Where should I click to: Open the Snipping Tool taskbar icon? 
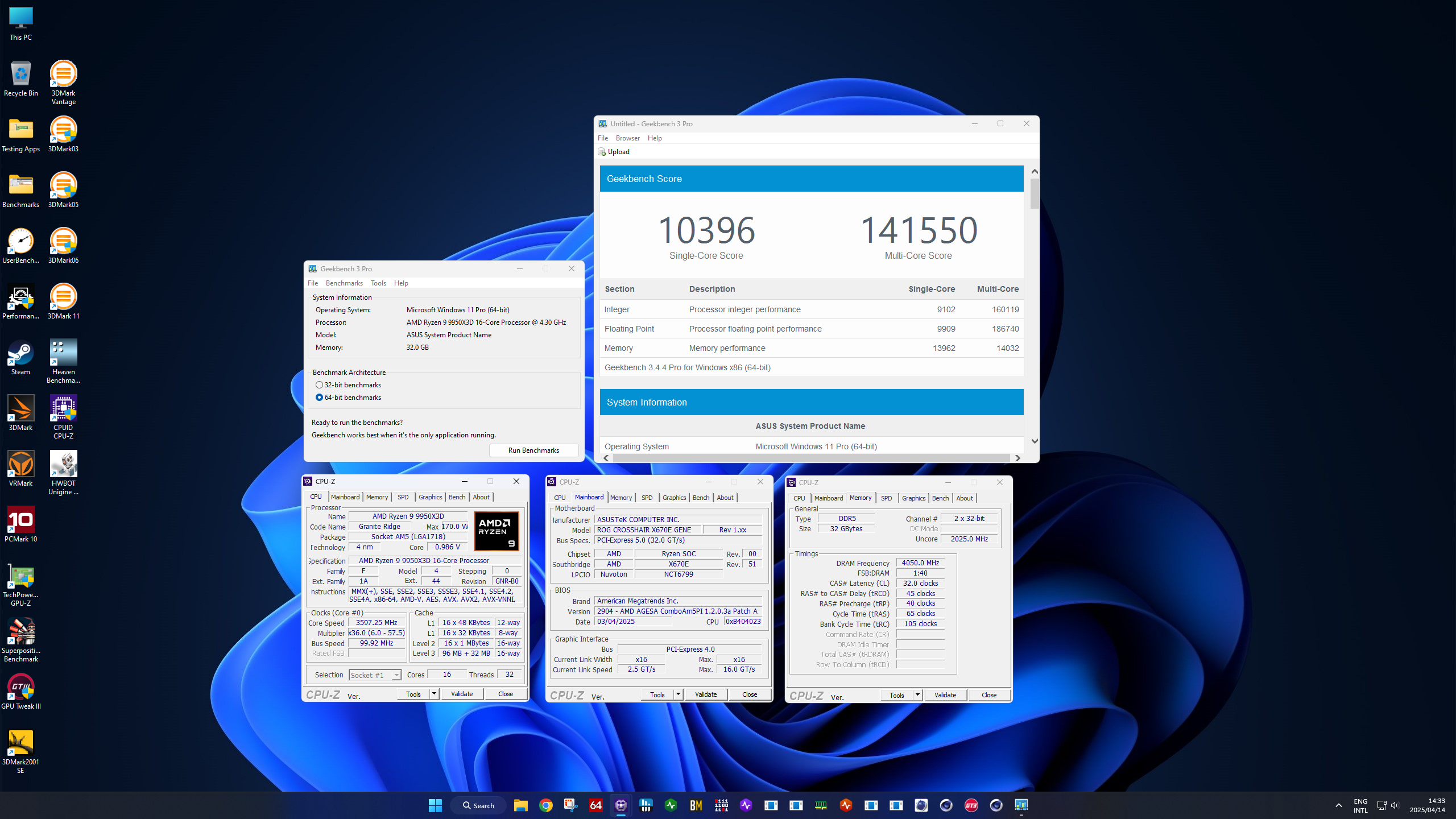(571, 805)
